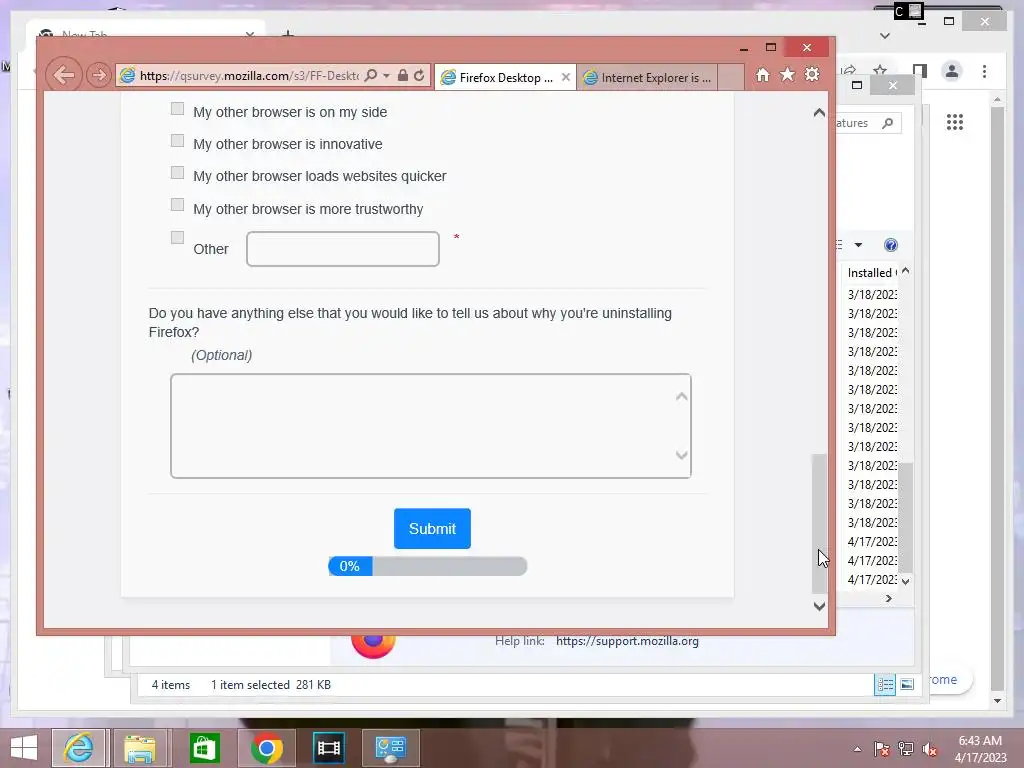The width and height of the screenshot is (1024, 768).
Task: Check 'My other browser is on my side'
Action: (x=177, y=108)
